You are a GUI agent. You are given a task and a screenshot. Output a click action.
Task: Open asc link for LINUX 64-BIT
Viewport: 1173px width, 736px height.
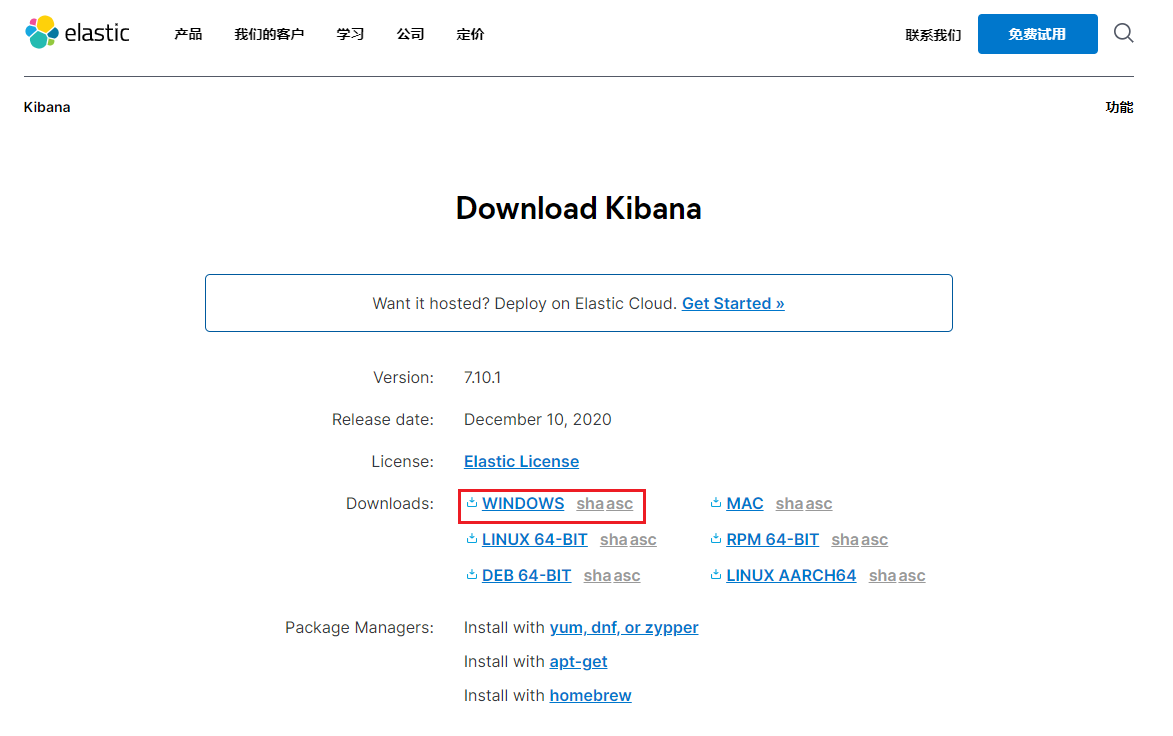click(x=643, y=540)
